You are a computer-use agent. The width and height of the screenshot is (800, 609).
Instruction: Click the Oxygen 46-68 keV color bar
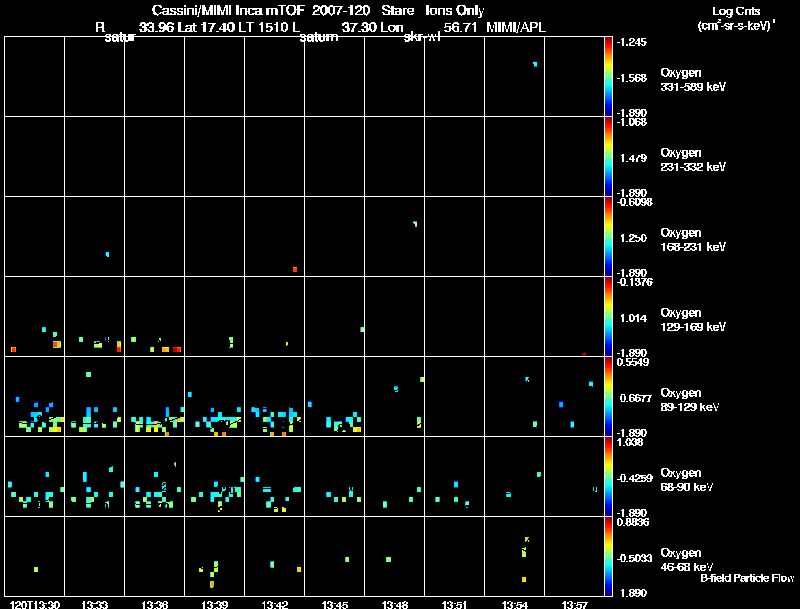click(x=610, y=557)
